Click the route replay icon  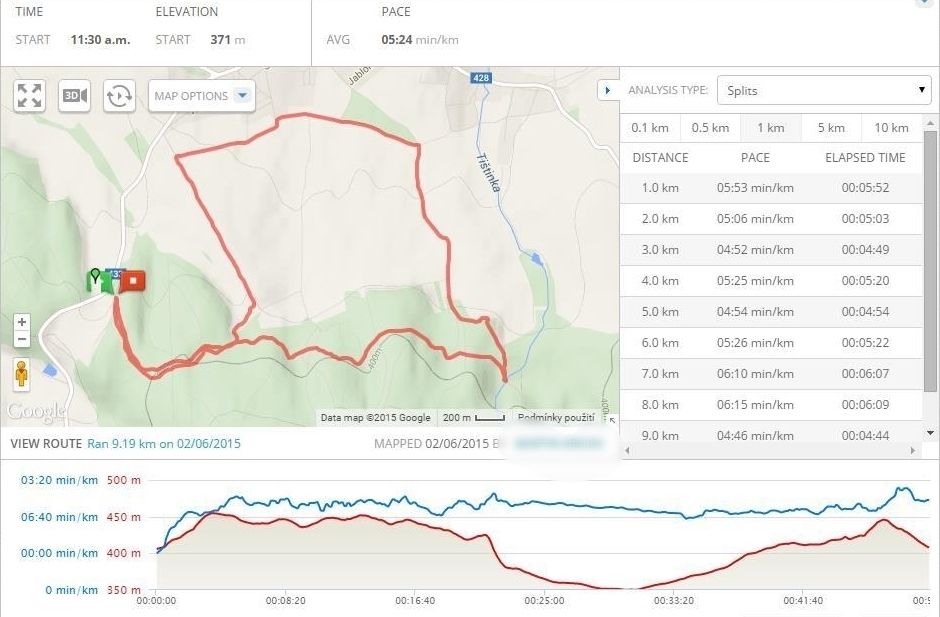[x=119, y=96]
